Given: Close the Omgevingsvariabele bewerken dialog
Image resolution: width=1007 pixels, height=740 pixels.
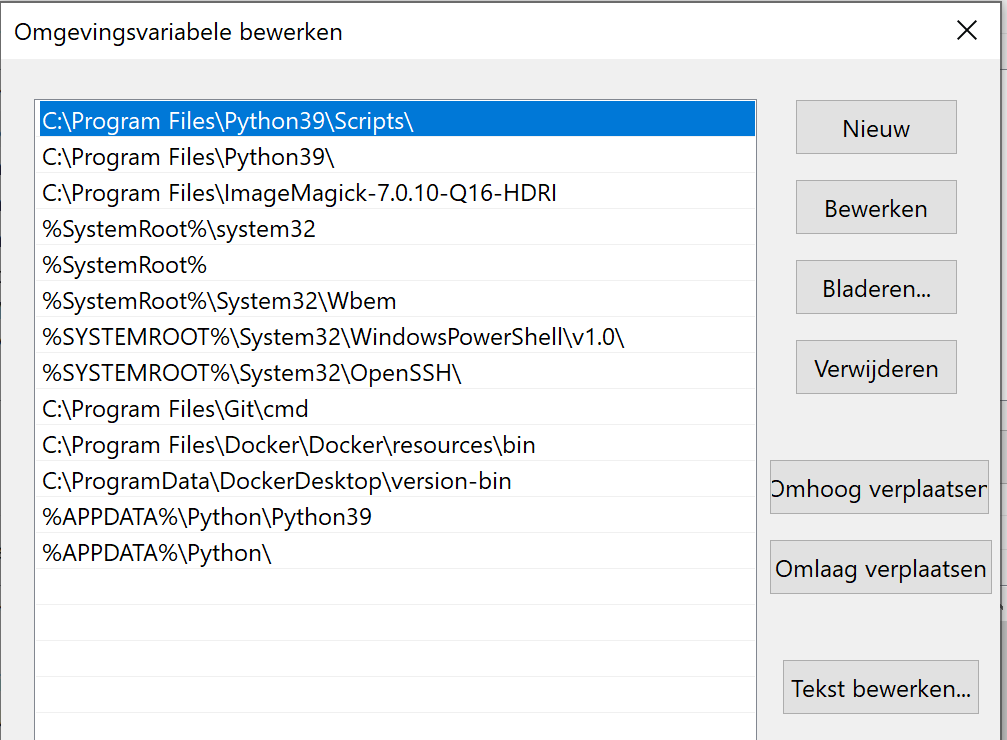Looking at the screenshot, I should (966, 31).
